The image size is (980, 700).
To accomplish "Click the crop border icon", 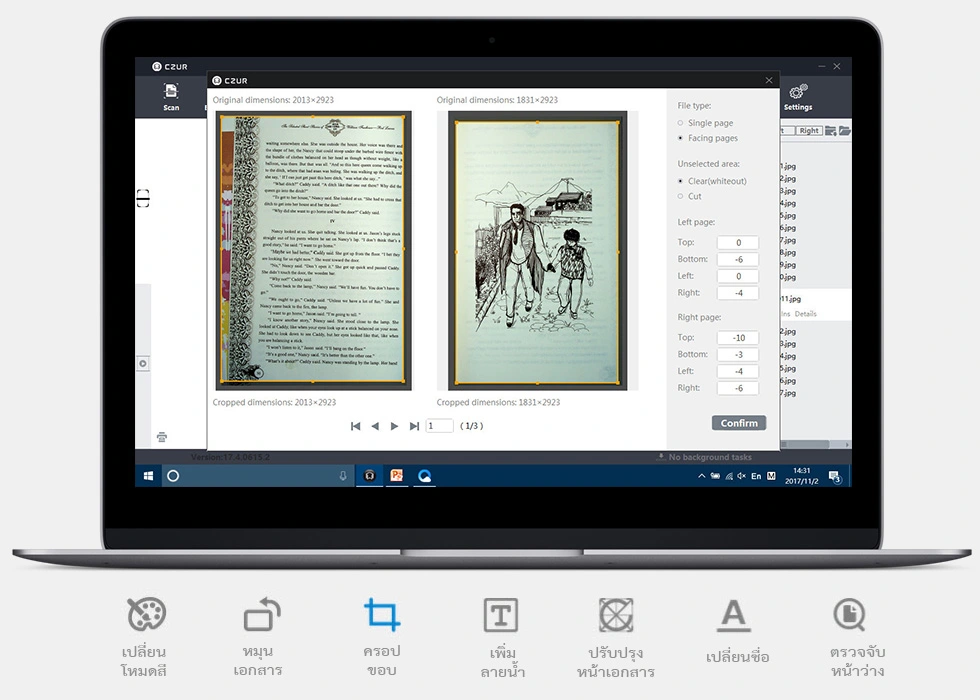I will pyautogui.click(x=382, y=614).
